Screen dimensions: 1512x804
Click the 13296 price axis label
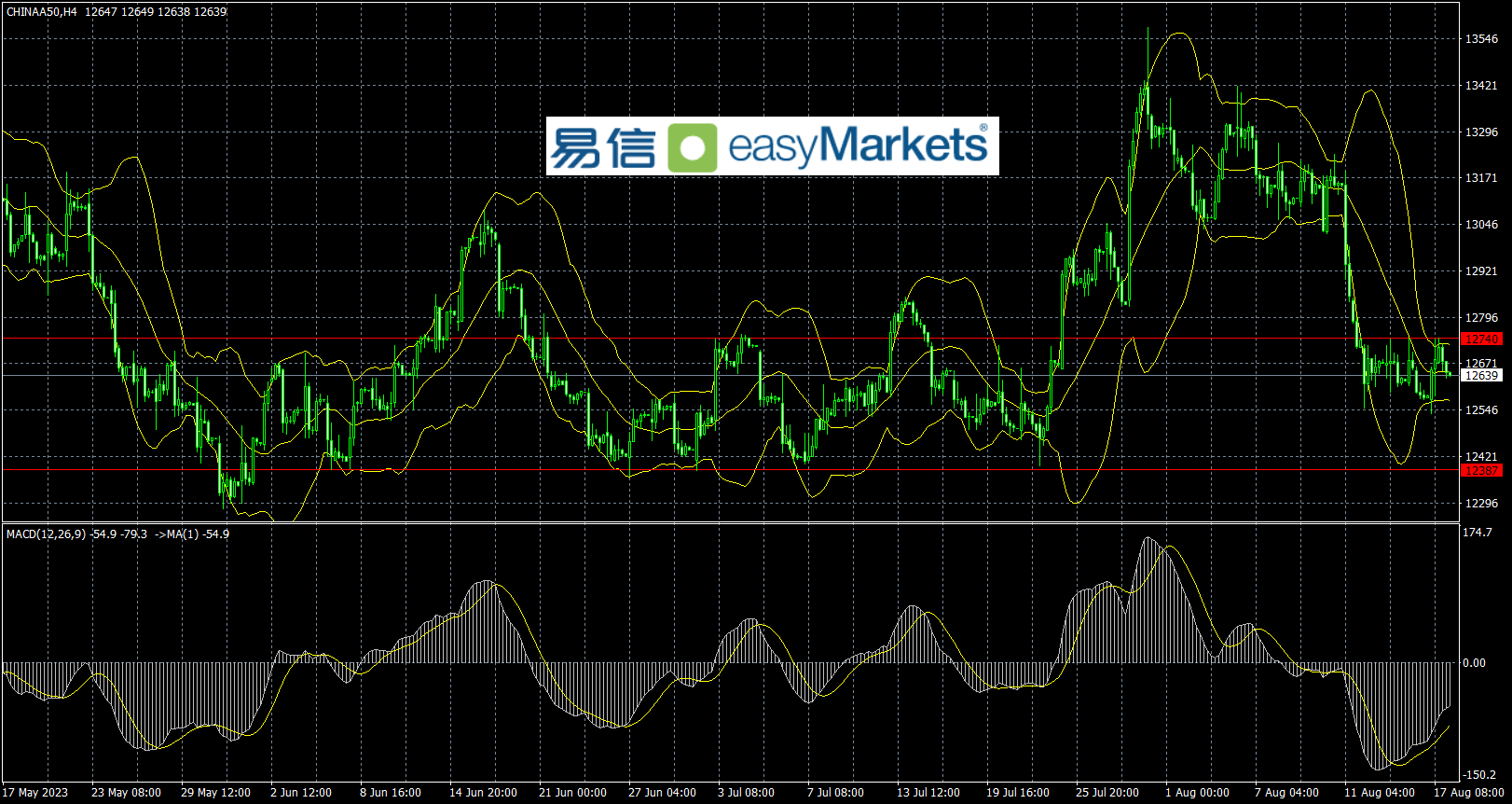(1481, 132)
